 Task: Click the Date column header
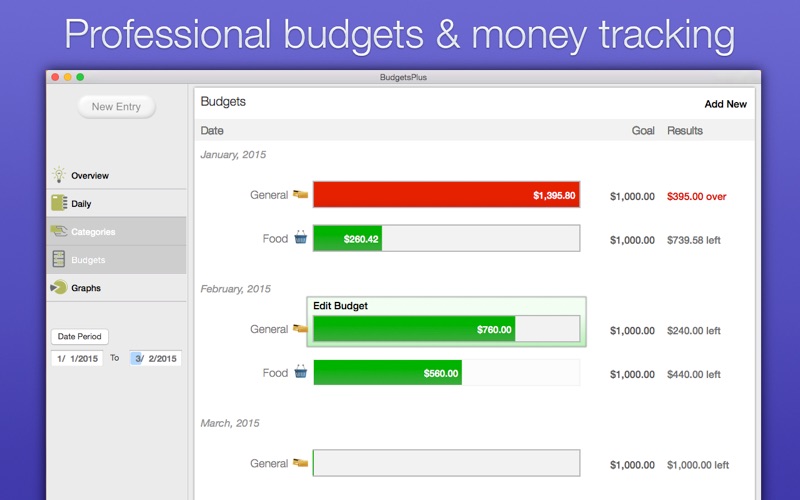212,131
